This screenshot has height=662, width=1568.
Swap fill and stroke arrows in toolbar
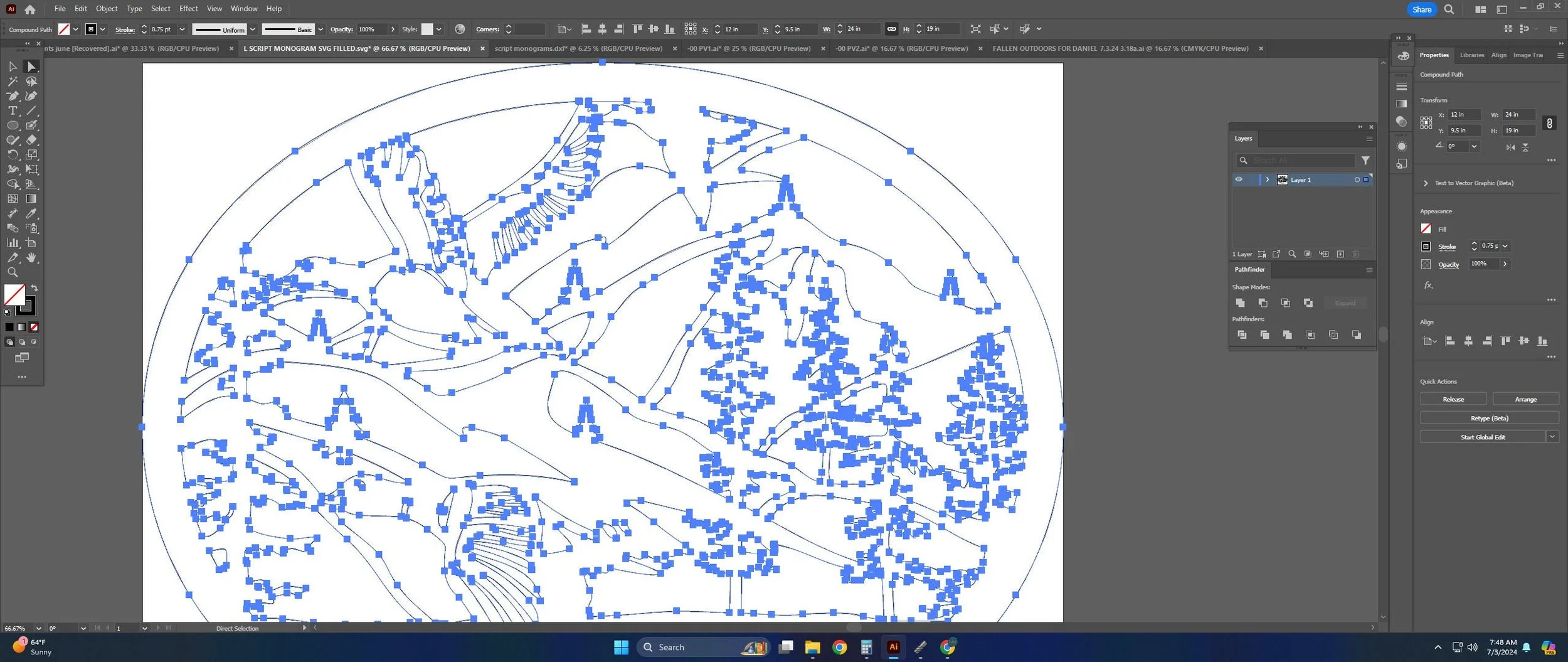(x=34, y=289)
